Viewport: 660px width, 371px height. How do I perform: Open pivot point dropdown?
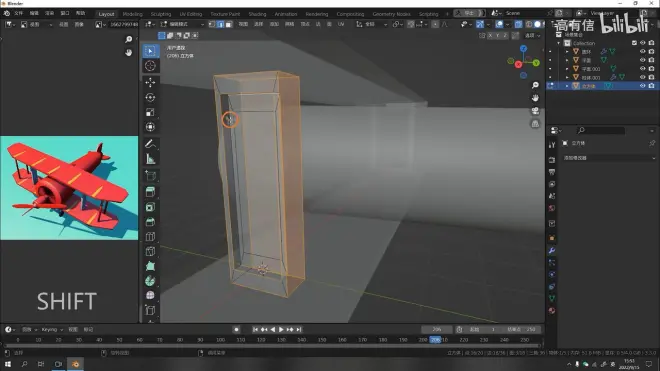click(398, 24)
